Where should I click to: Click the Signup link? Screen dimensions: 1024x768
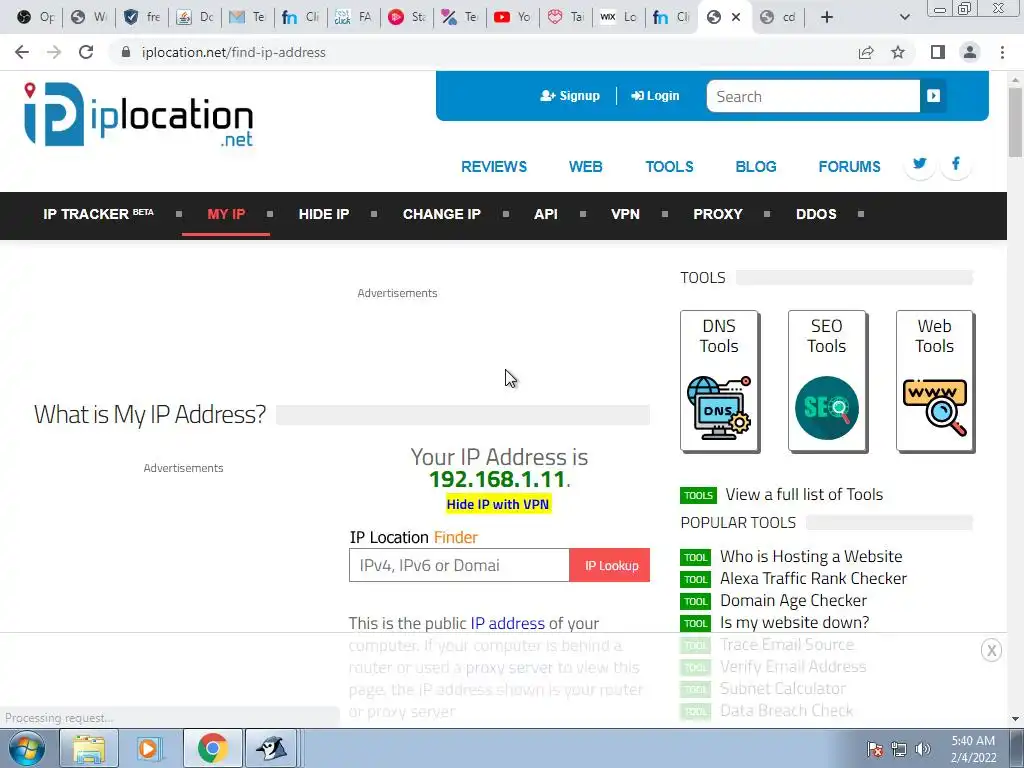pos(570,96)
